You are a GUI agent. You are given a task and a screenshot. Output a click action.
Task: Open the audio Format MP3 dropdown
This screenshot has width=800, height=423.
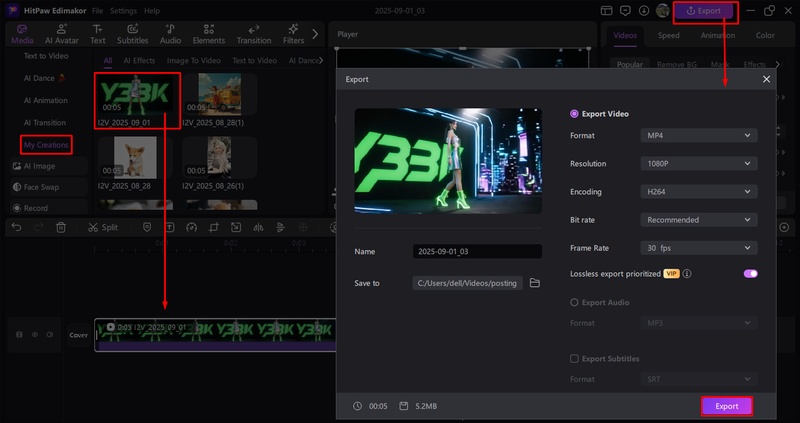699,323
